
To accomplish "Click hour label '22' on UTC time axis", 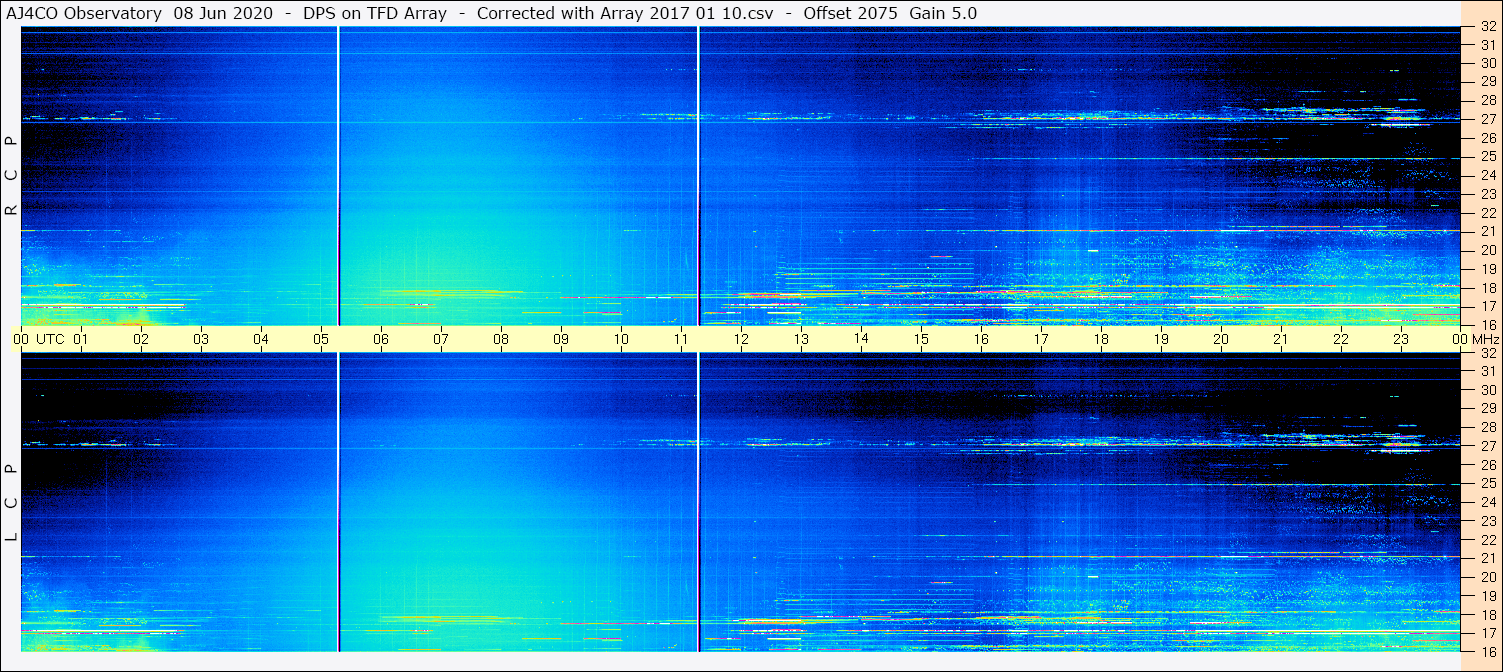I will (1341, 339).
